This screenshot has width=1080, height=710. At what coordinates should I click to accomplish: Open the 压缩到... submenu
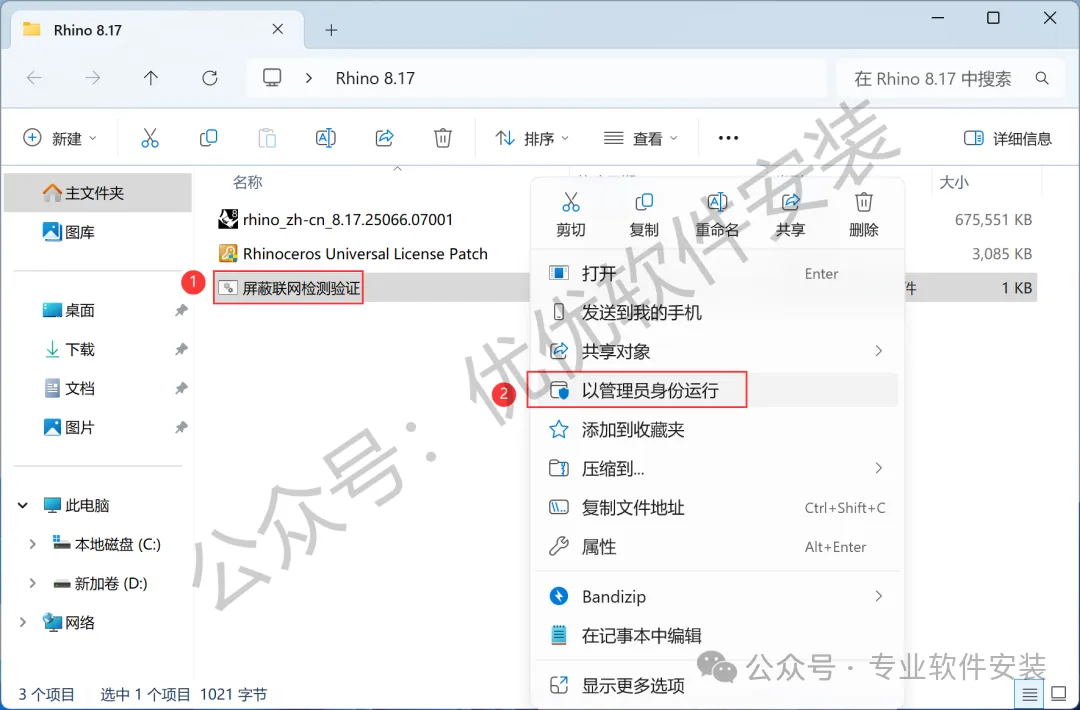pyautogui.click(x=717, y=469)
